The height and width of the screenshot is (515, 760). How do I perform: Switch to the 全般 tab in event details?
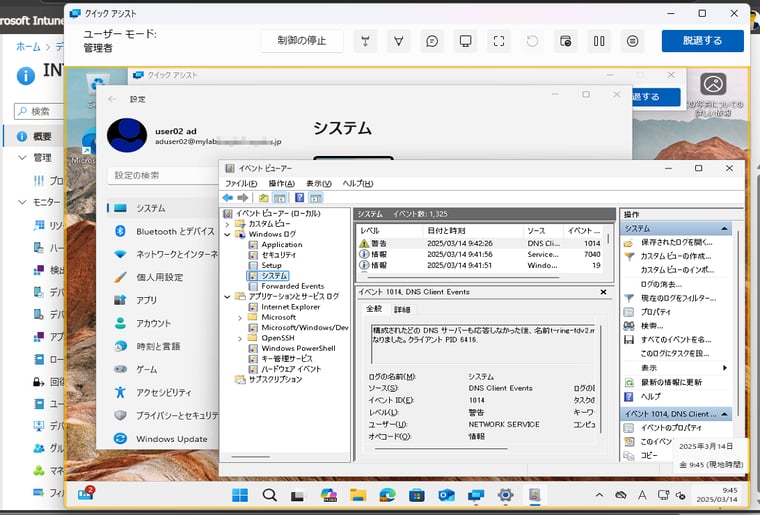coord(374,309)
